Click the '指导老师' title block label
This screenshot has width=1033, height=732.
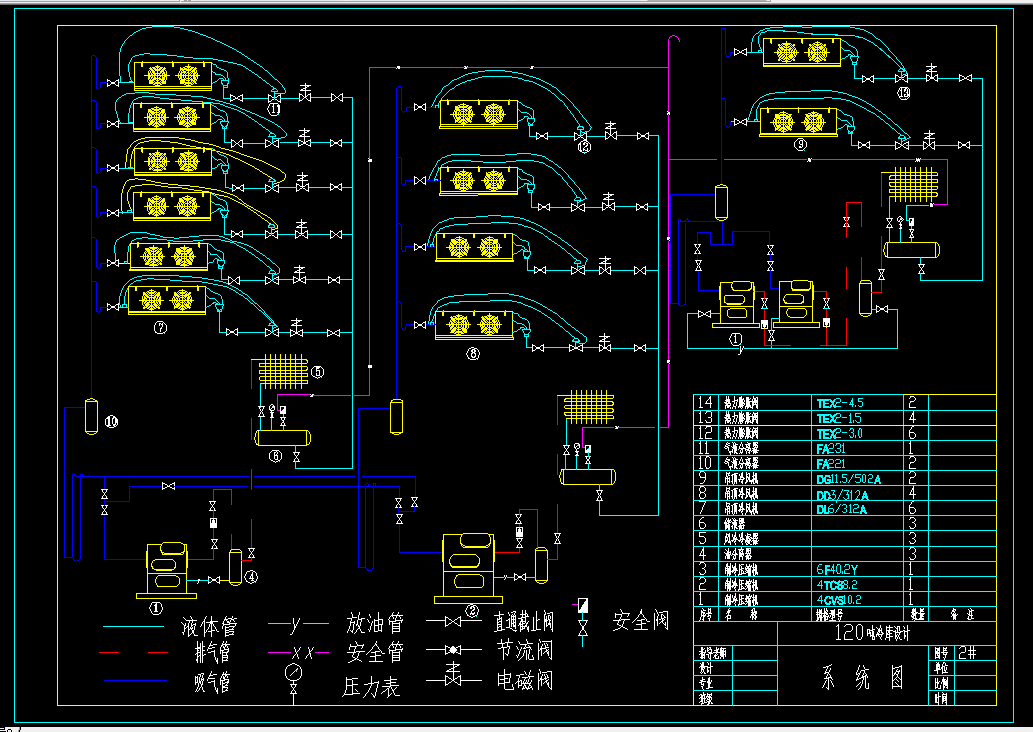[712, 653]
